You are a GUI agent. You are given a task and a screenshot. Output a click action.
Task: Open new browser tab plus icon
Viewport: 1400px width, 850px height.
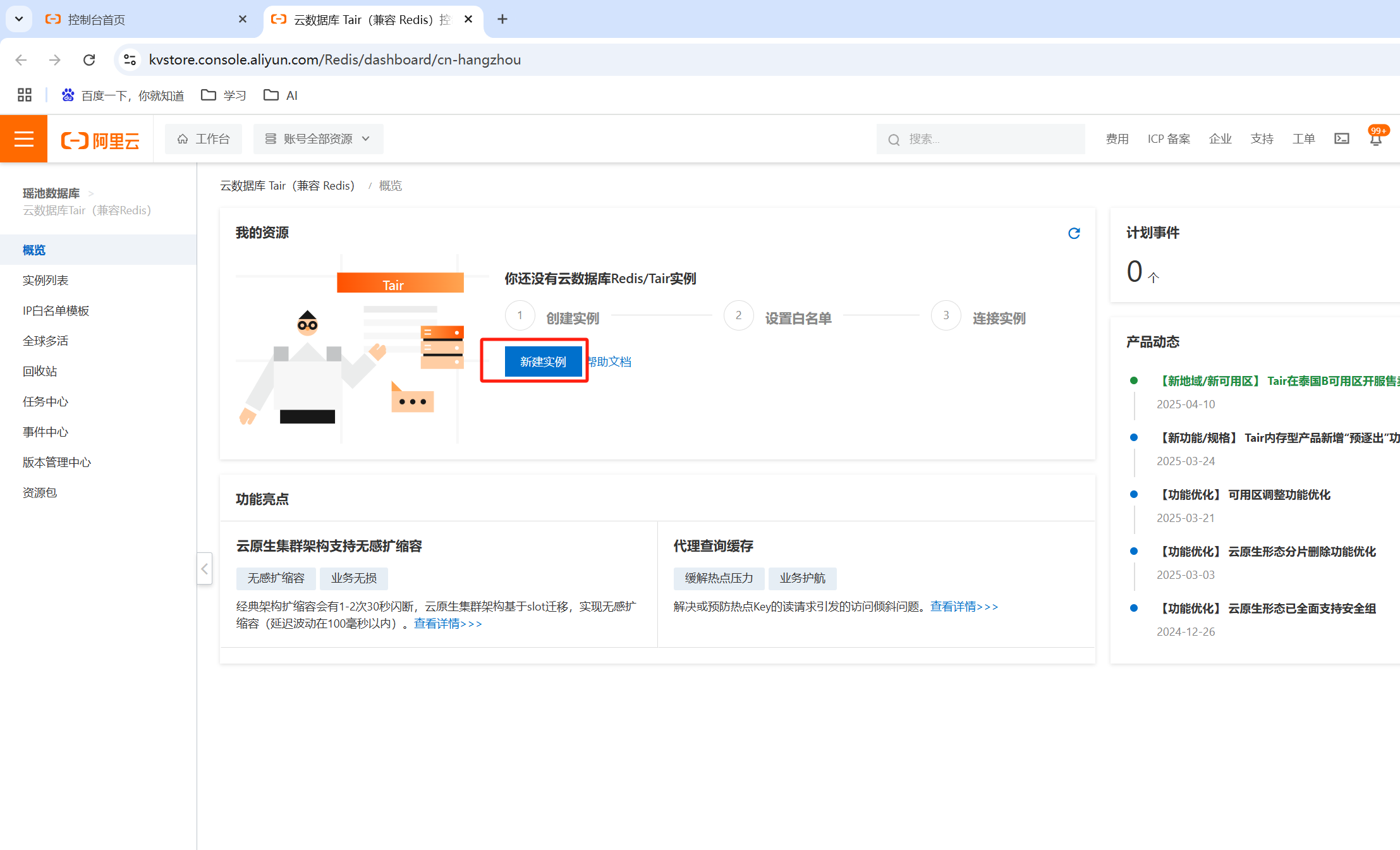502,20
